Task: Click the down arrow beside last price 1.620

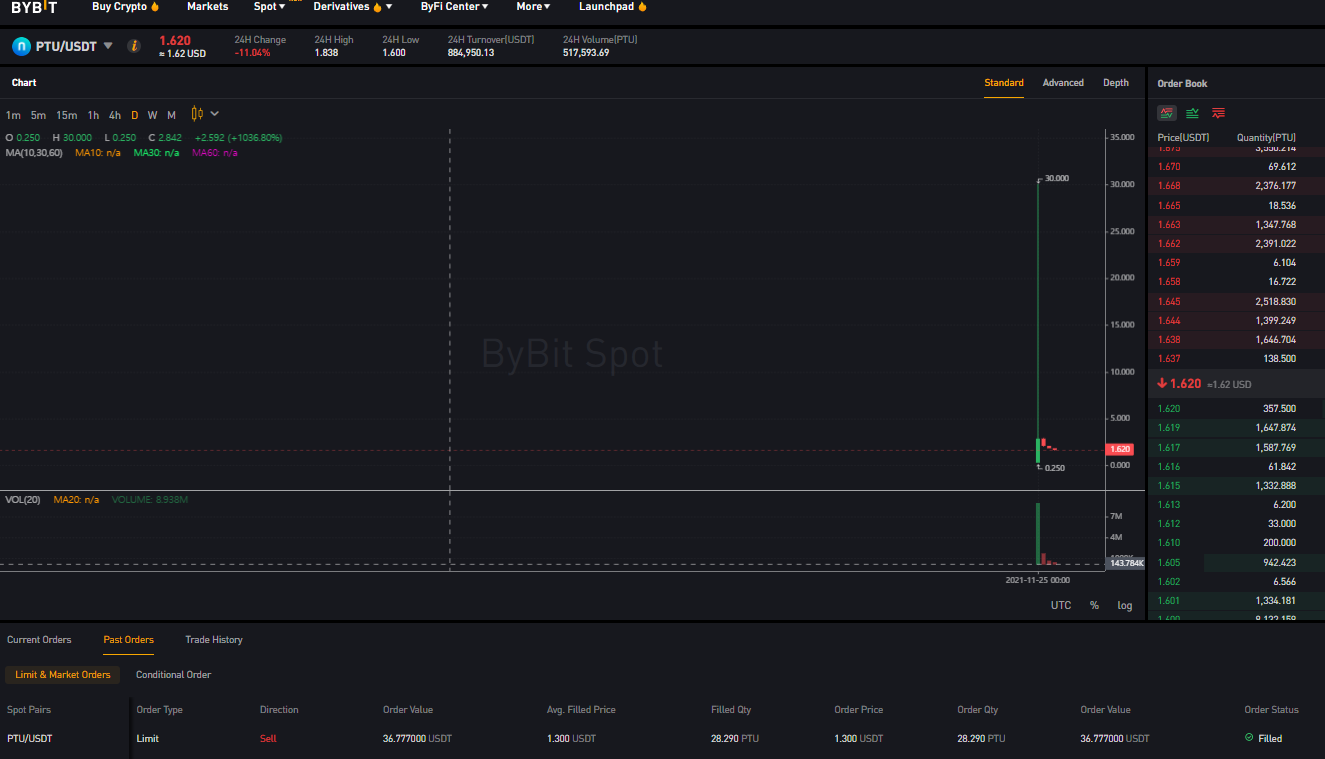Action: 1162,383
